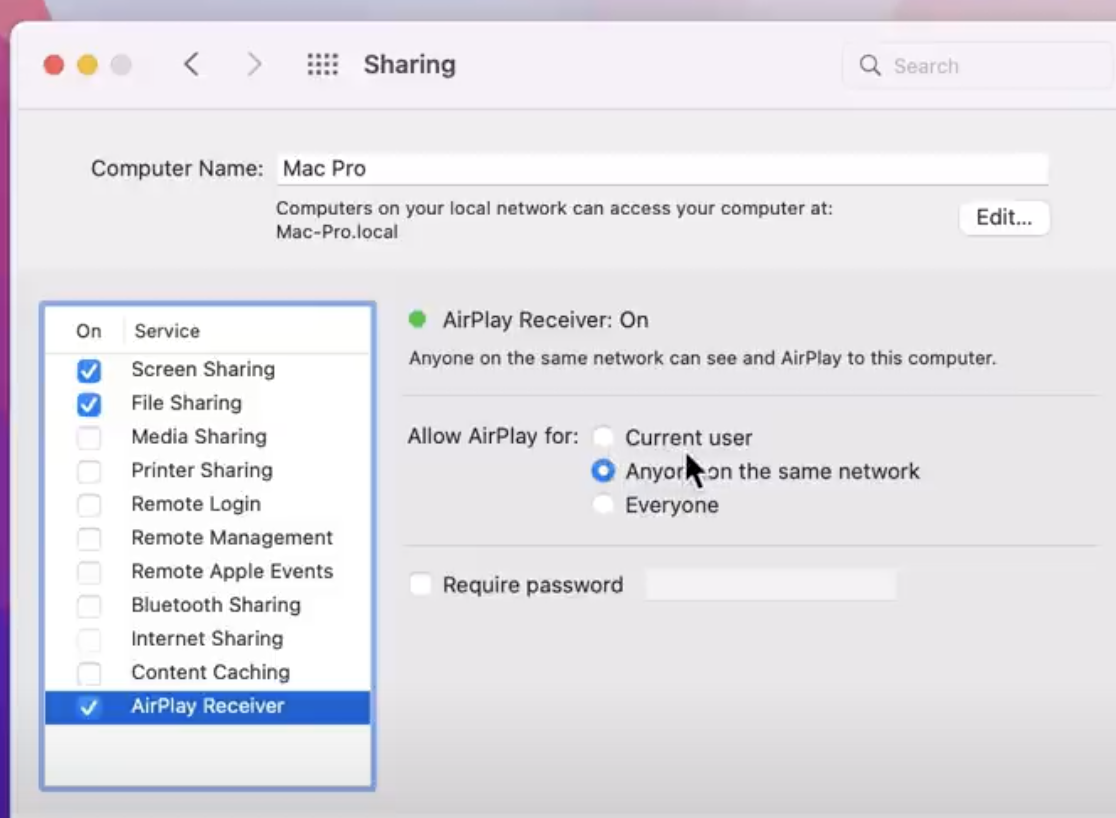Close the Sharing window with red button
The image size is (1116, 818).
pos(53,65)
